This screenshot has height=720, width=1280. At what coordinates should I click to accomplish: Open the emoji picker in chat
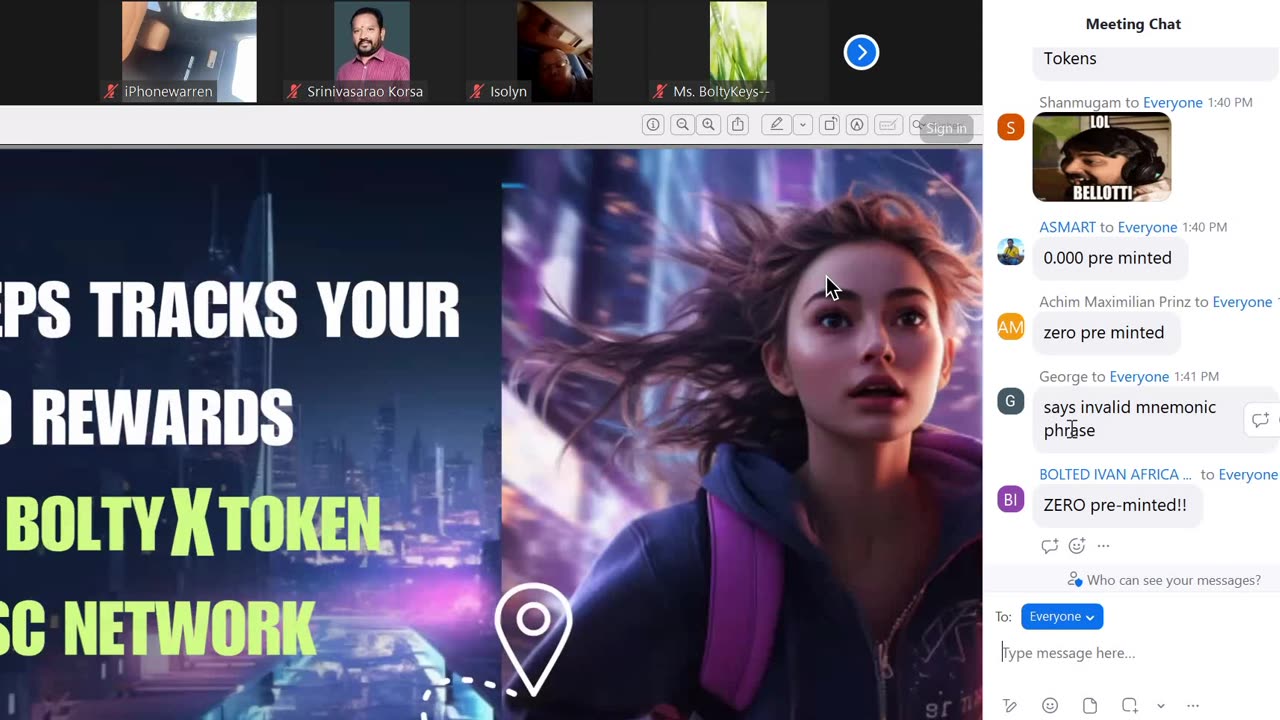pyautogui.click(x=1050, y=706)
